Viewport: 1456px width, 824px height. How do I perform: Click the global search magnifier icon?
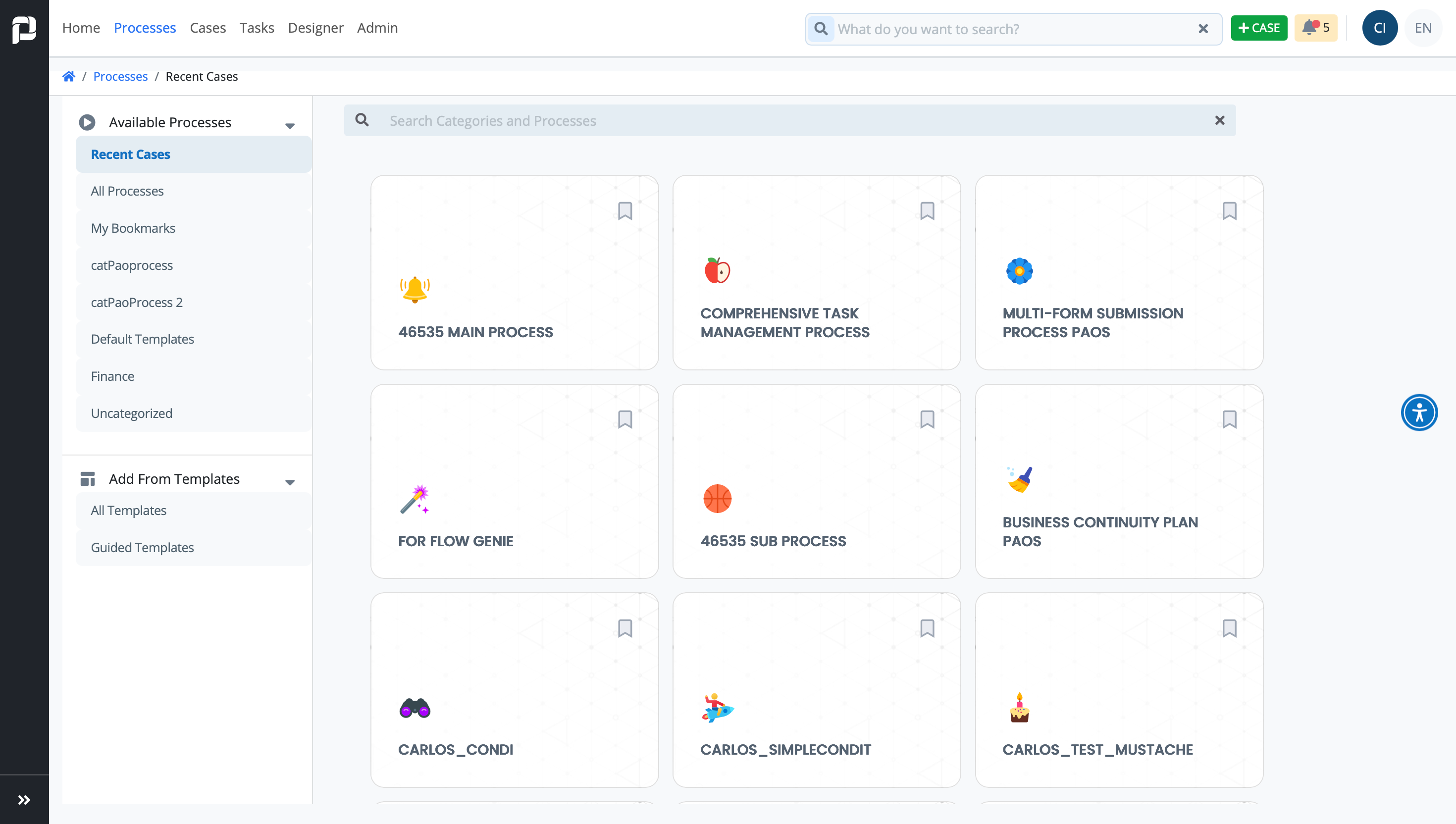[821, 29]
